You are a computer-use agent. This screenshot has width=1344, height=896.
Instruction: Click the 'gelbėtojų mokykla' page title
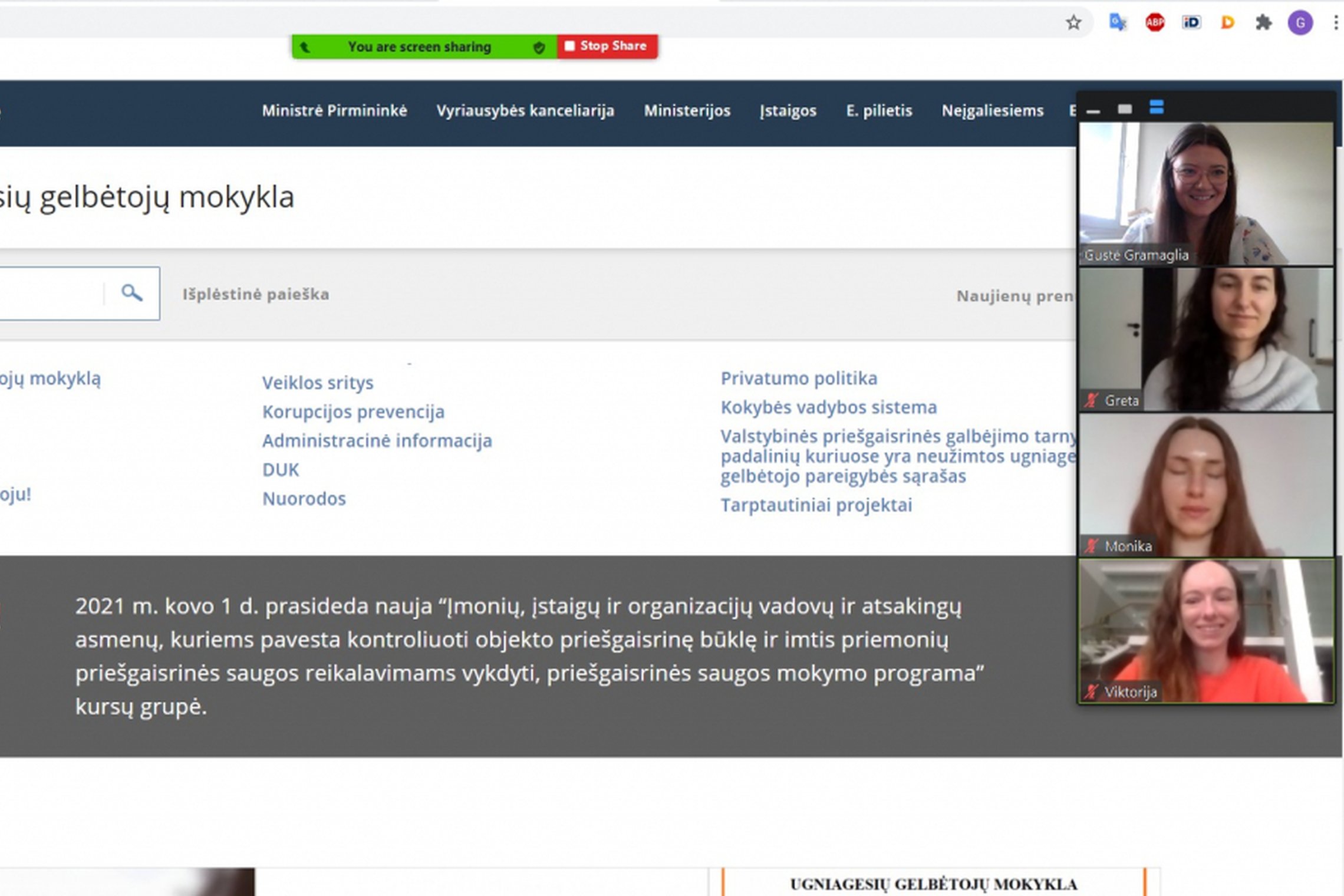coord(147,197)
